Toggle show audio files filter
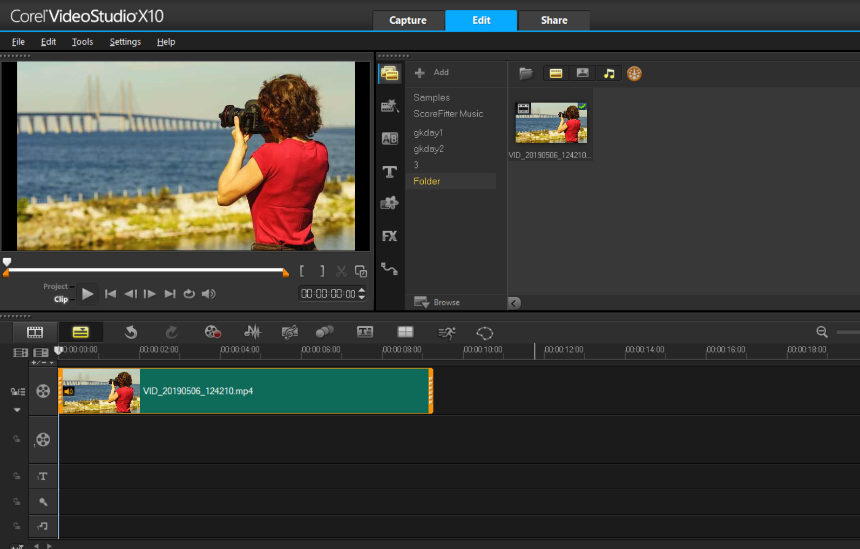 pos(609,73)
